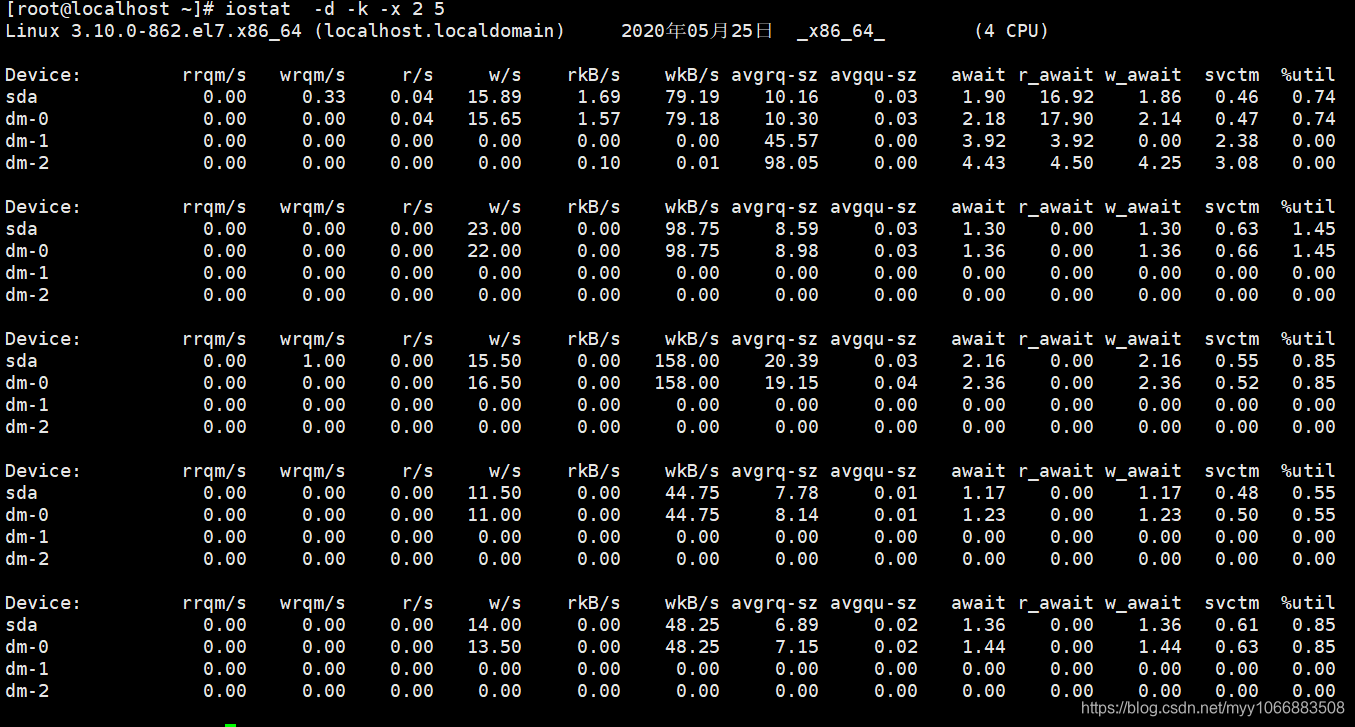Image resolution: width=1355 pixels, height=727 pixels.
Task: Click the svctm value 0.47
Action: (1237, 119)
